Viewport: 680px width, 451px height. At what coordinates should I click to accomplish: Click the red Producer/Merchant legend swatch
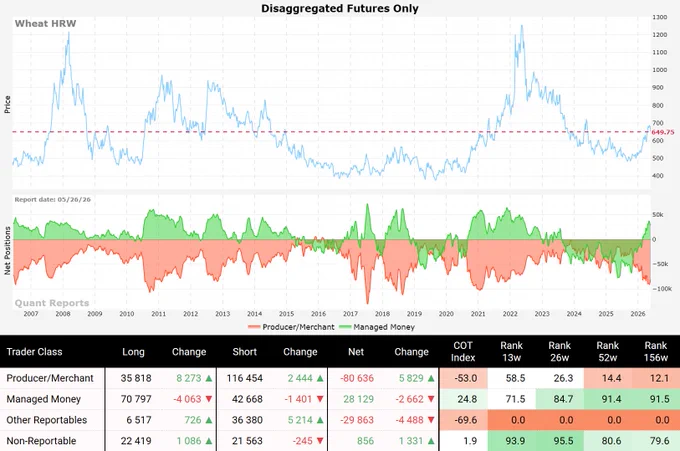tap(254, 327)
